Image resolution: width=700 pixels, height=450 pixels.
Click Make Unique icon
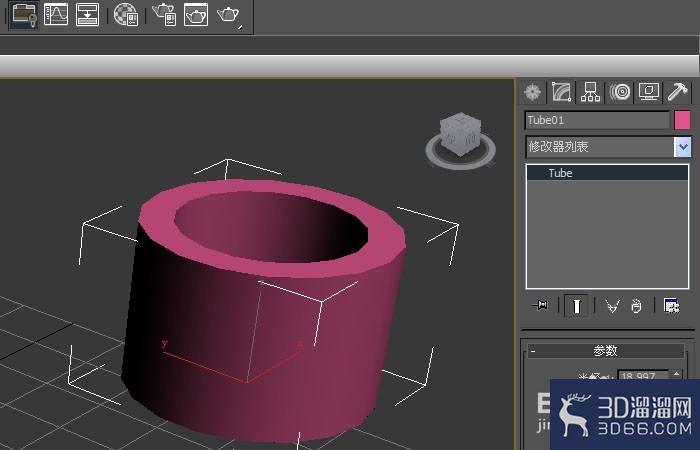click(x=612, y=306)
